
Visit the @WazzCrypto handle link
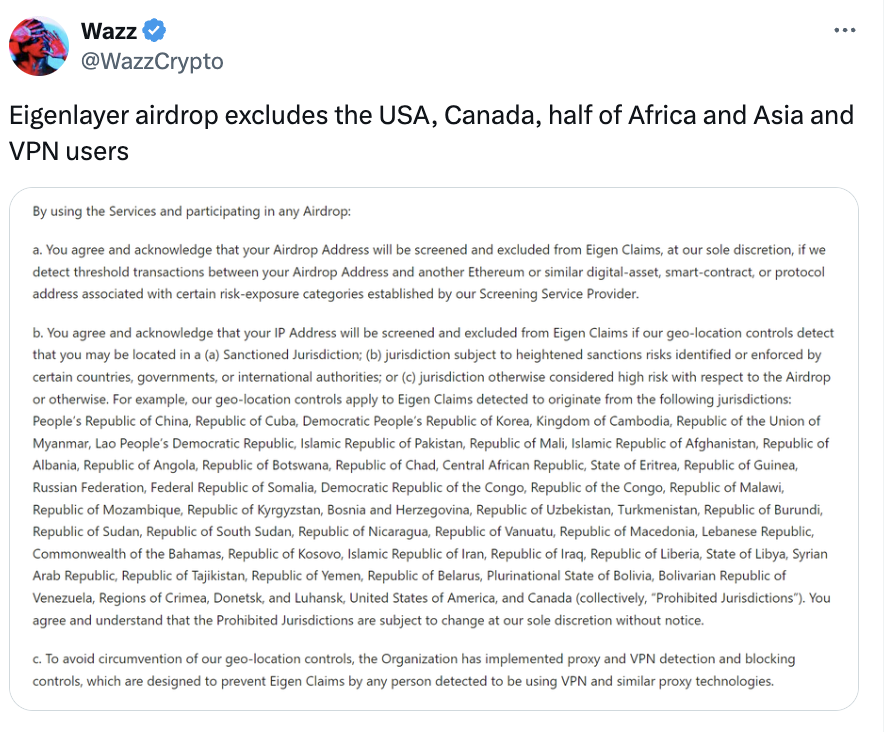coord(152,61)
